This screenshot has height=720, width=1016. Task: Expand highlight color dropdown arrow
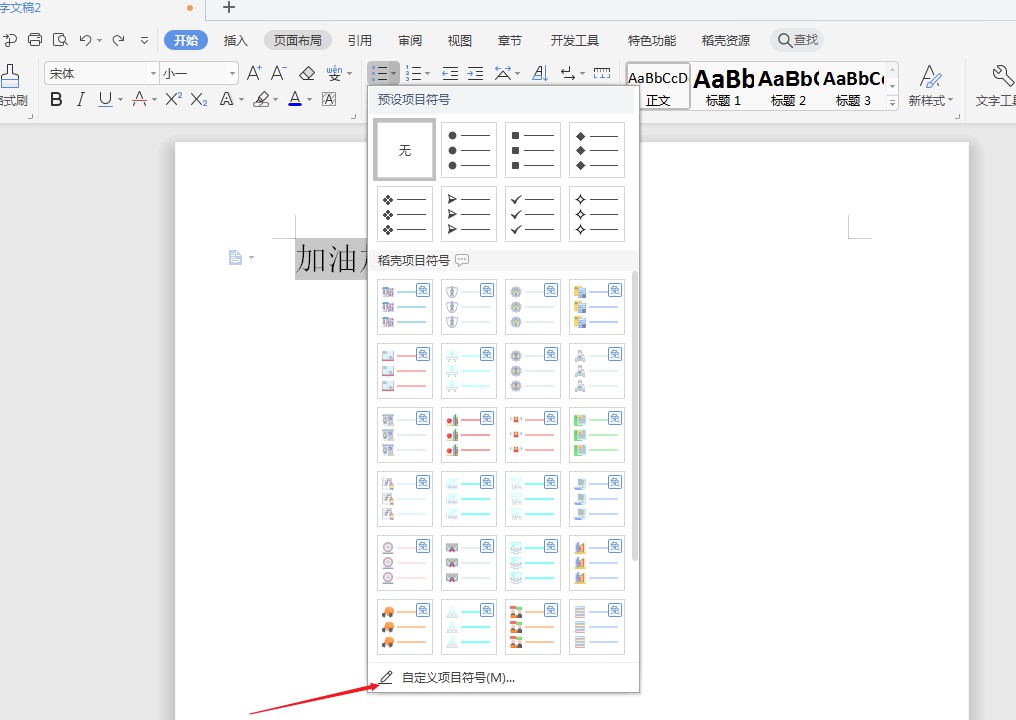pos(275,100)
